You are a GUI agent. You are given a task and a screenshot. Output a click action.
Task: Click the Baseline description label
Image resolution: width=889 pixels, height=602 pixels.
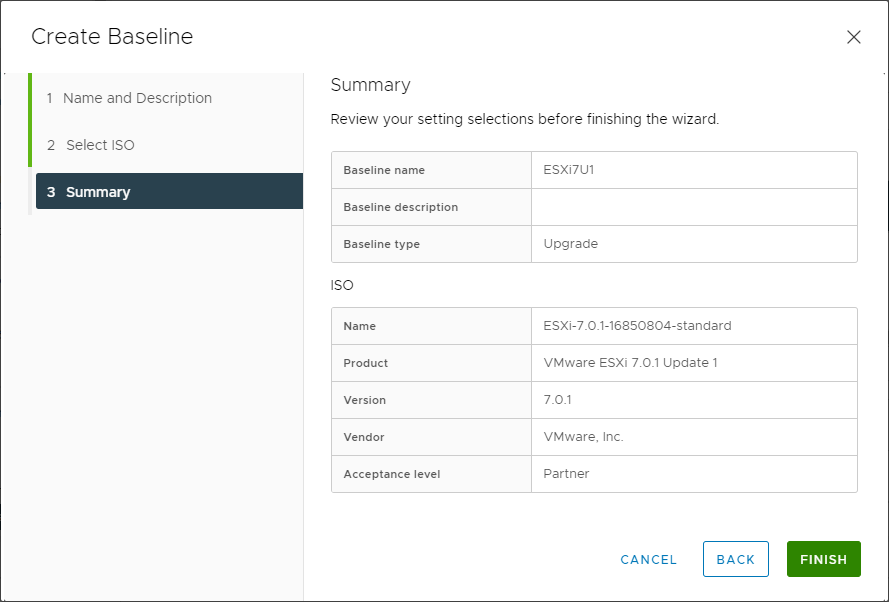(400, 207)
